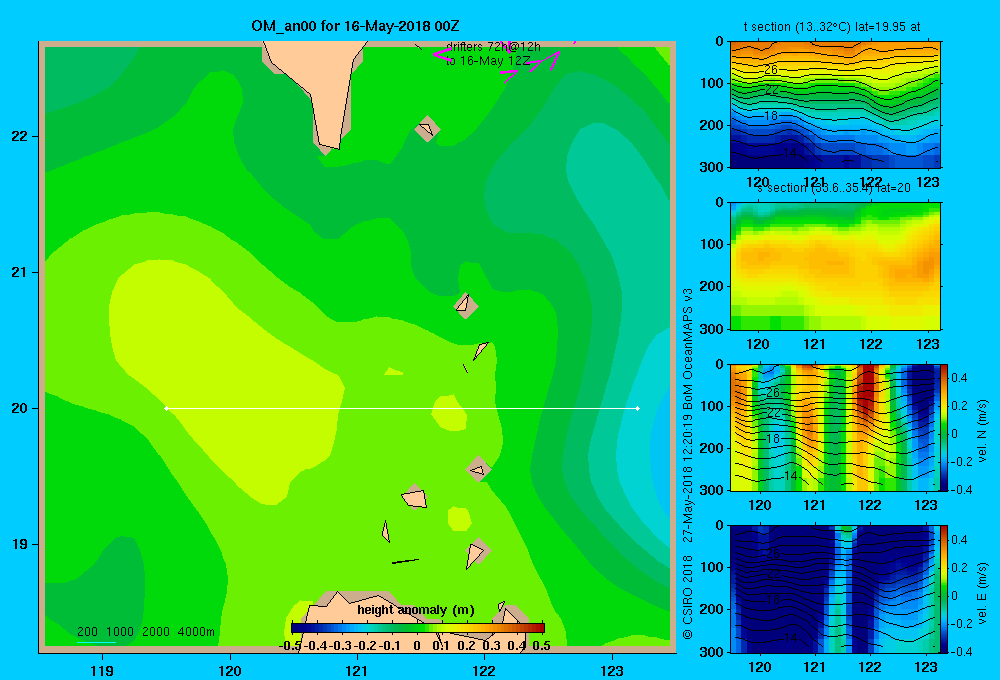The width and height of the screenshot is (1000, 680).
Task: Click the -0.5 tick on height anomaly bar
Action: tap(290, 646)
